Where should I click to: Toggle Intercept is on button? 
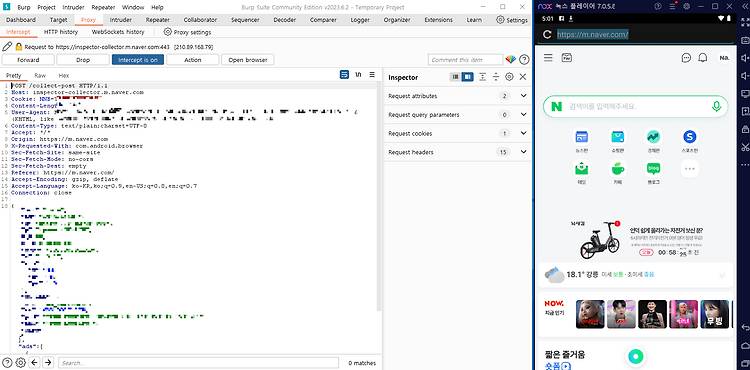pos(138,60)
